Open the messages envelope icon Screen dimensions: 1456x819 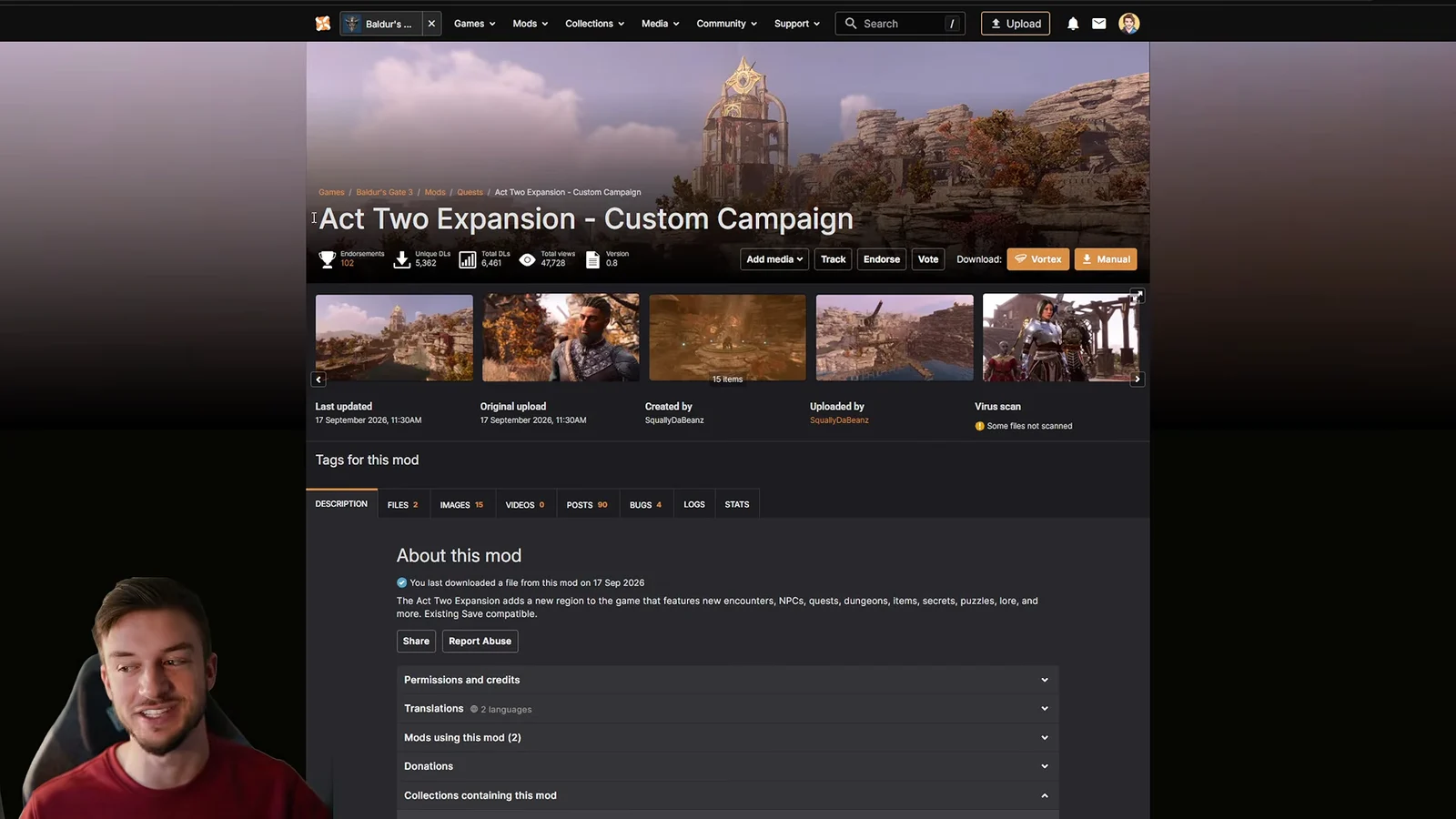tap(1099, 24)
